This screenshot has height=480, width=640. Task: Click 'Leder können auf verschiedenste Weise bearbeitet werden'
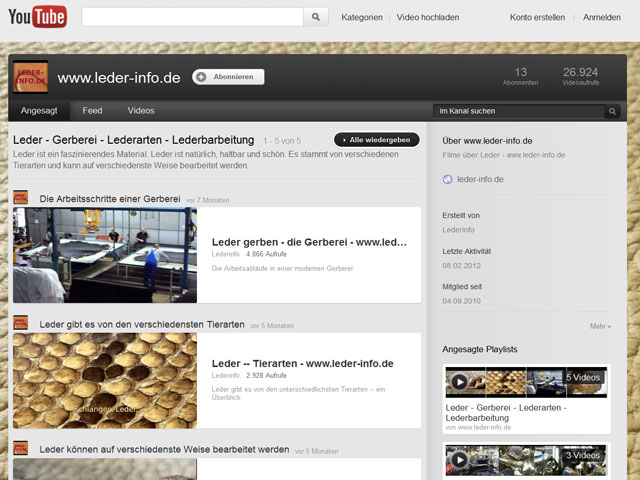pyautogui.click(x=164, y=449)
